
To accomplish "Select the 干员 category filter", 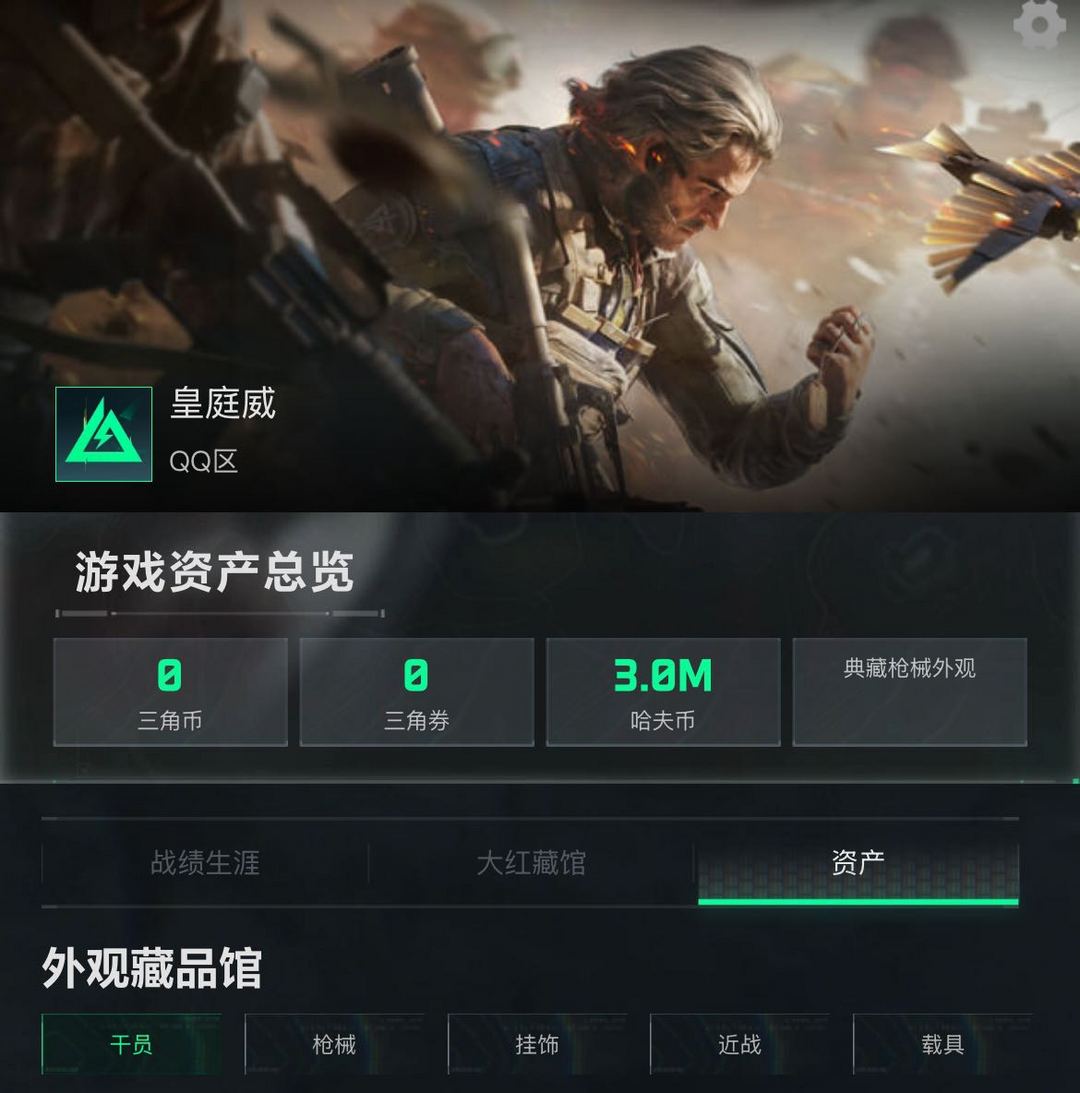I will (x=131, y=1044).
